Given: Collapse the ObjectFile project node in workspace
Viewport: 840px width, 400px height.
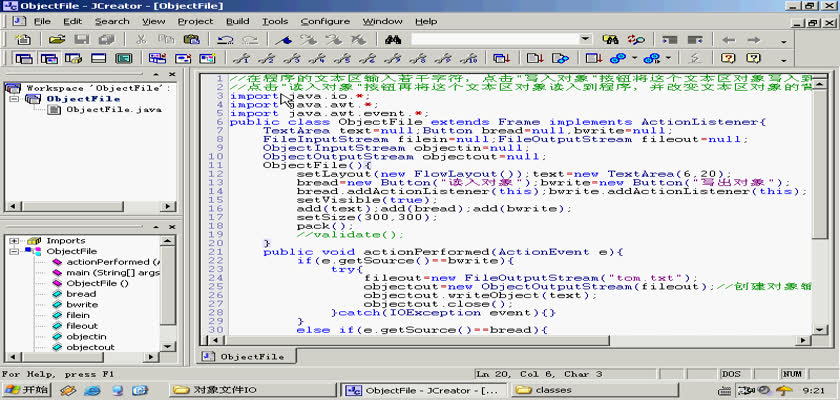Looking at the screenshot, I should point(14,99).
